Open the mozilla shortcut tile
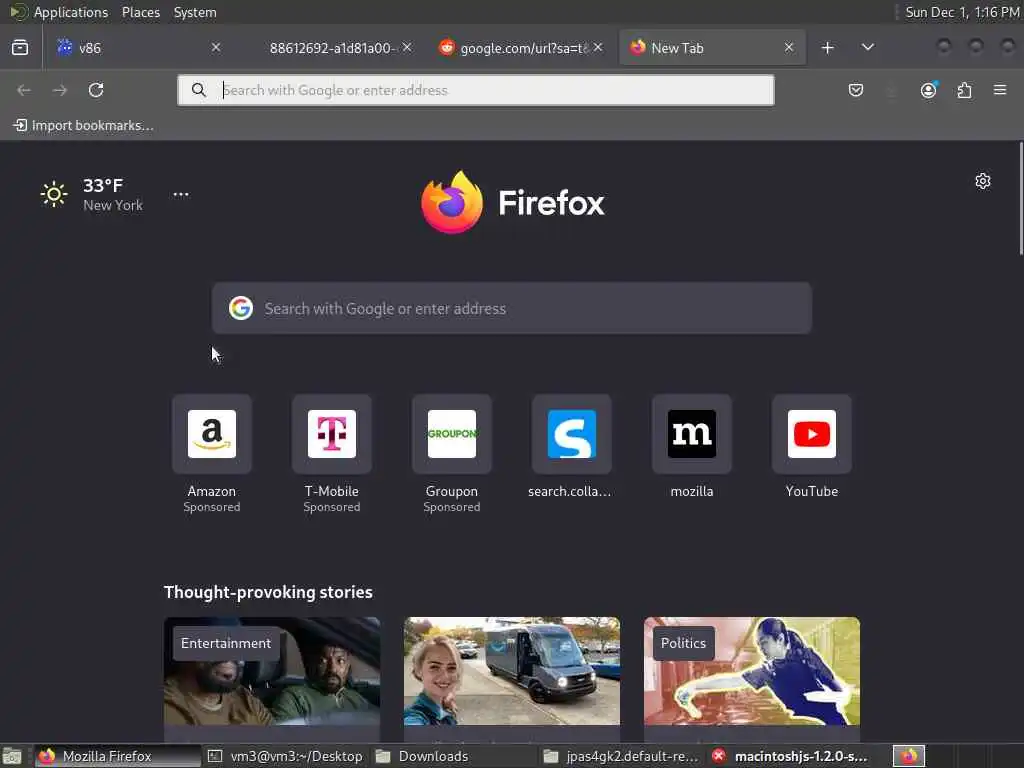Screen dimensions: 1024x768 coord(692,447)
